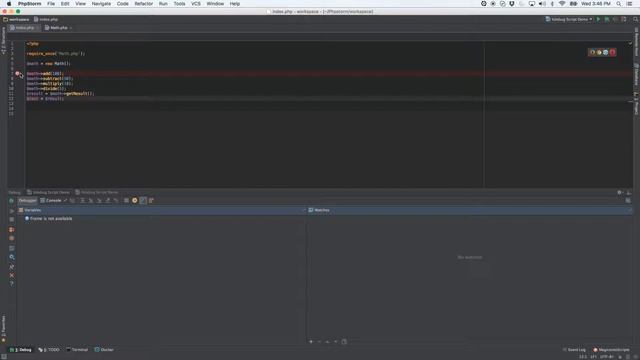
Task: Click the green Run button in the toolbar
Action: pos(598,19)
